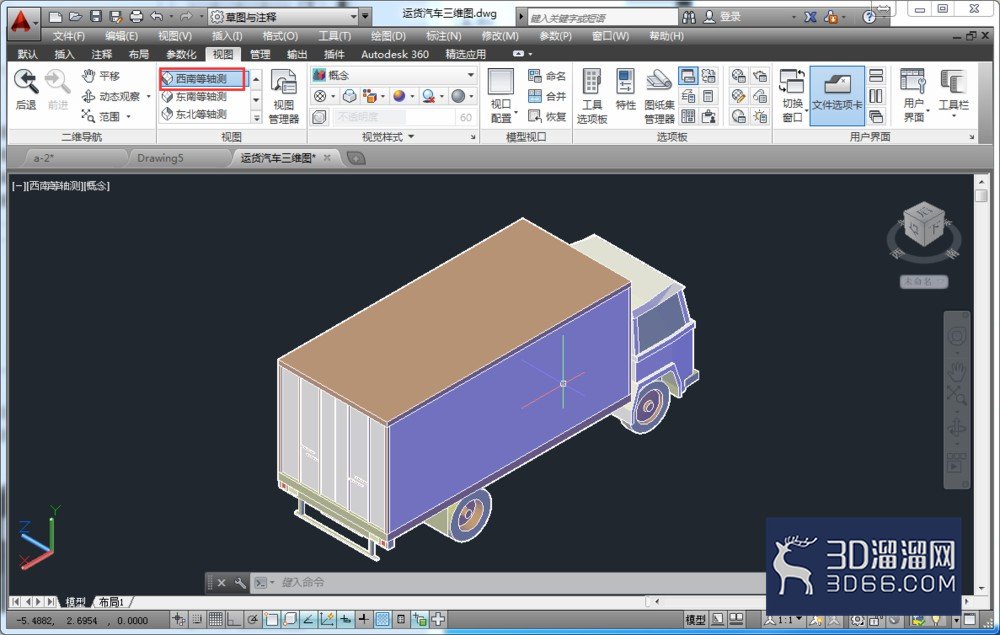Image resolution: width=1000 pixels, height=635 pixels.
Task: Open the 视图管理器 (View Manager)
Action: (284, 96)
